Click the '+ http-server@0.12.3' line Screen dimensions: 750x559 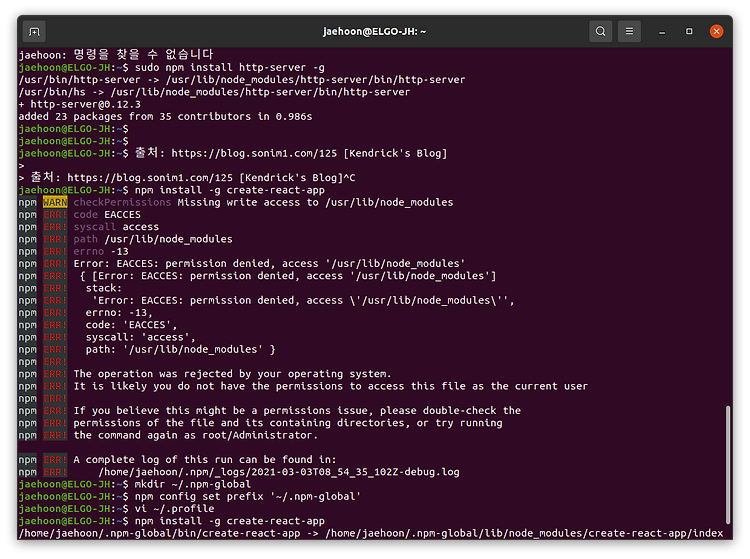pos(80,104)
